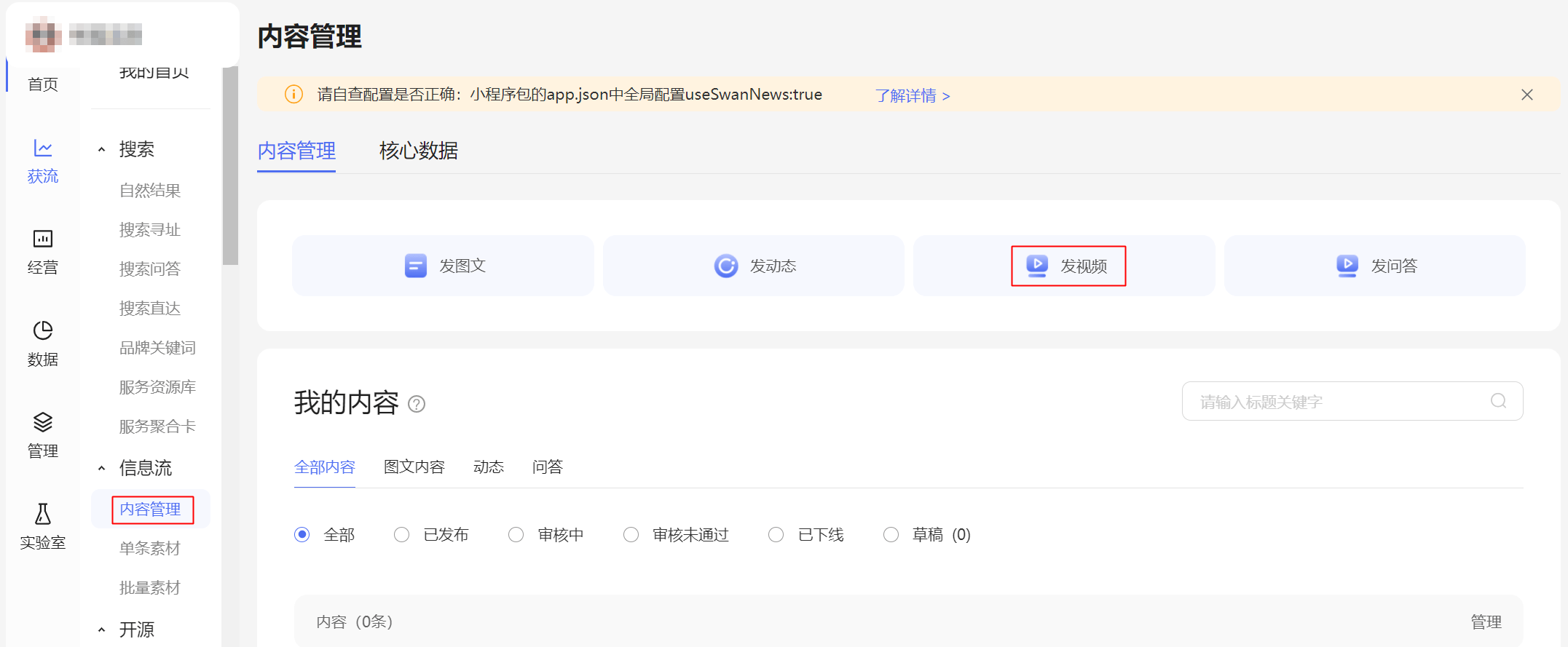This screenshot has width=1568, height=647.
Task: Open the 获流 traffic section icon
Action: [x=43, y=148]
